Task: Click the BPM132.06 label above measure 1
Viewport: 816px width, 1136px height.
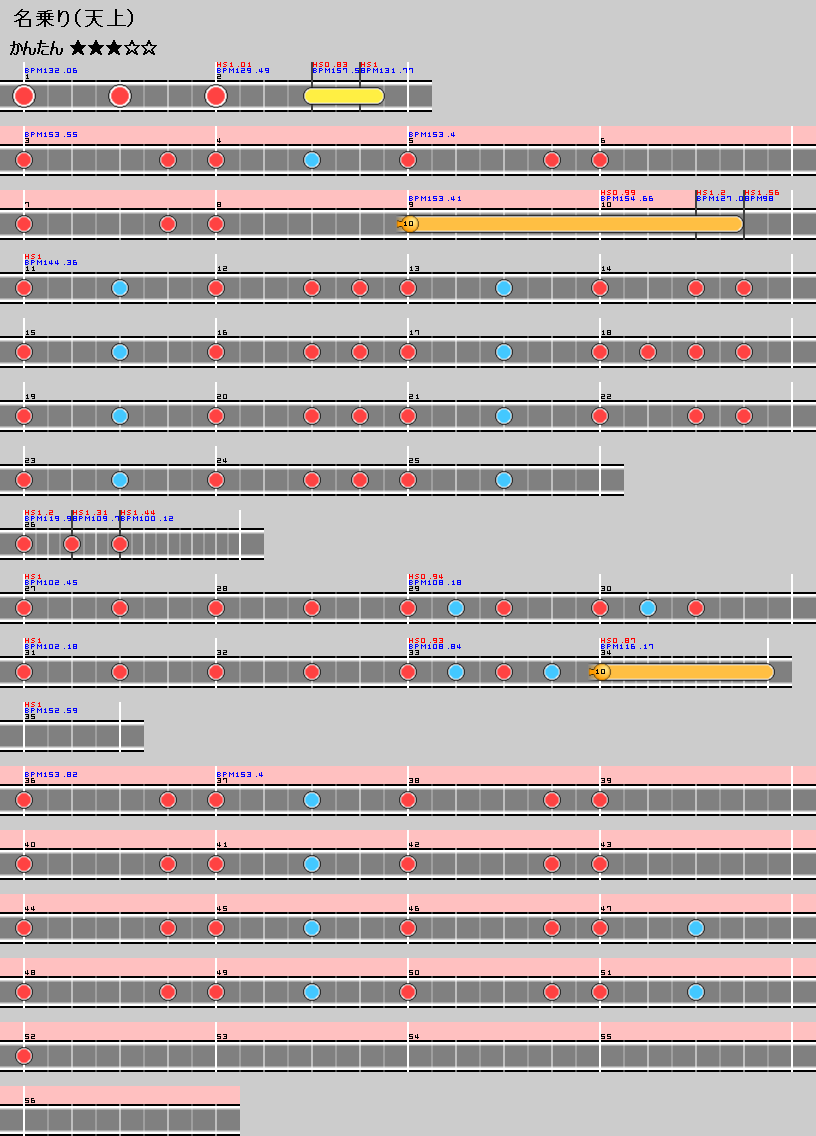Action: pos(51,71)
